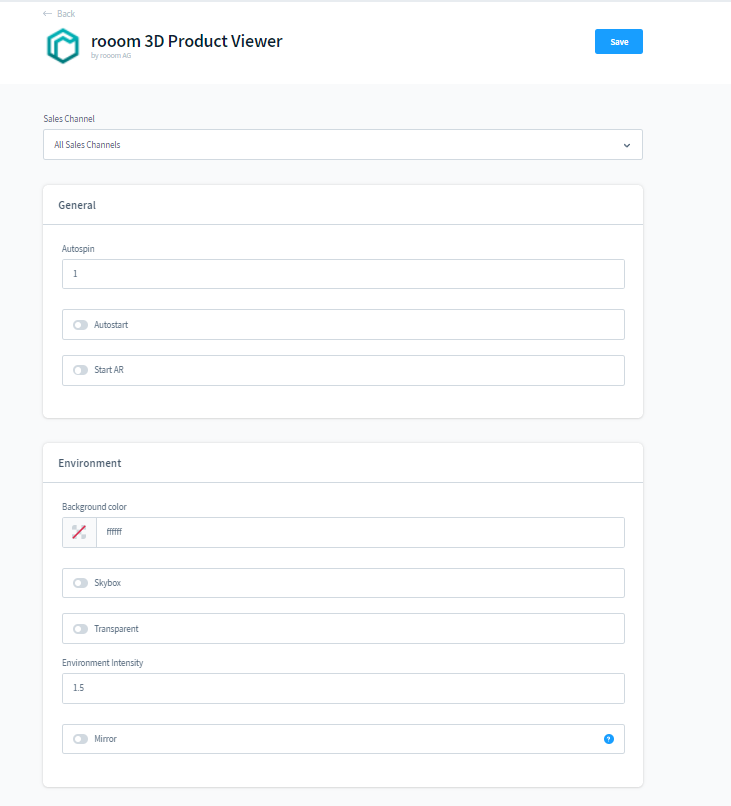Click the Mirror help question-mark icon
Viewport: 731px width, 806px height.
click(x=608, y=739)
